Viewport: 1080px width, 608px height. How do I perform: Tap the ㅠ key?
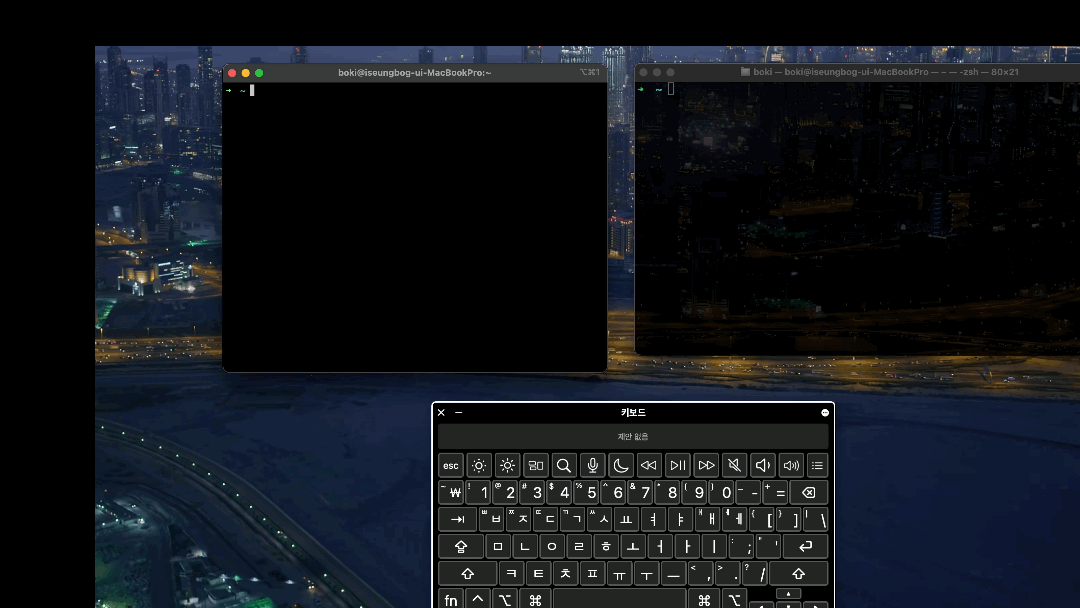click(619, 574)
